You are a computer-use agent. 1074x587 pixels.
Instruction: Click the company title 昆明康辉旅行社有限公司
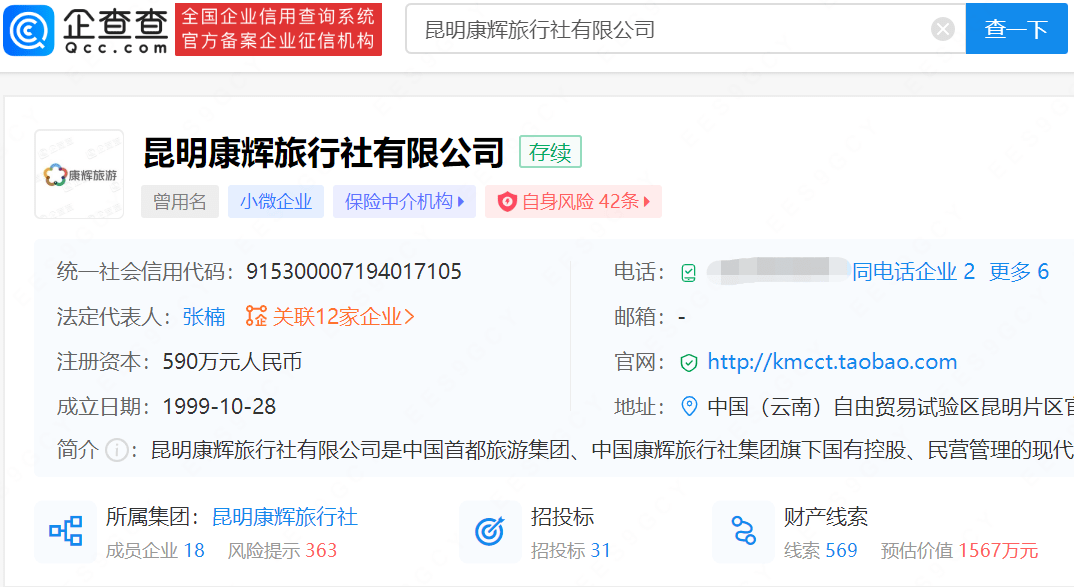pyautogui.click(x=324, y=152)
